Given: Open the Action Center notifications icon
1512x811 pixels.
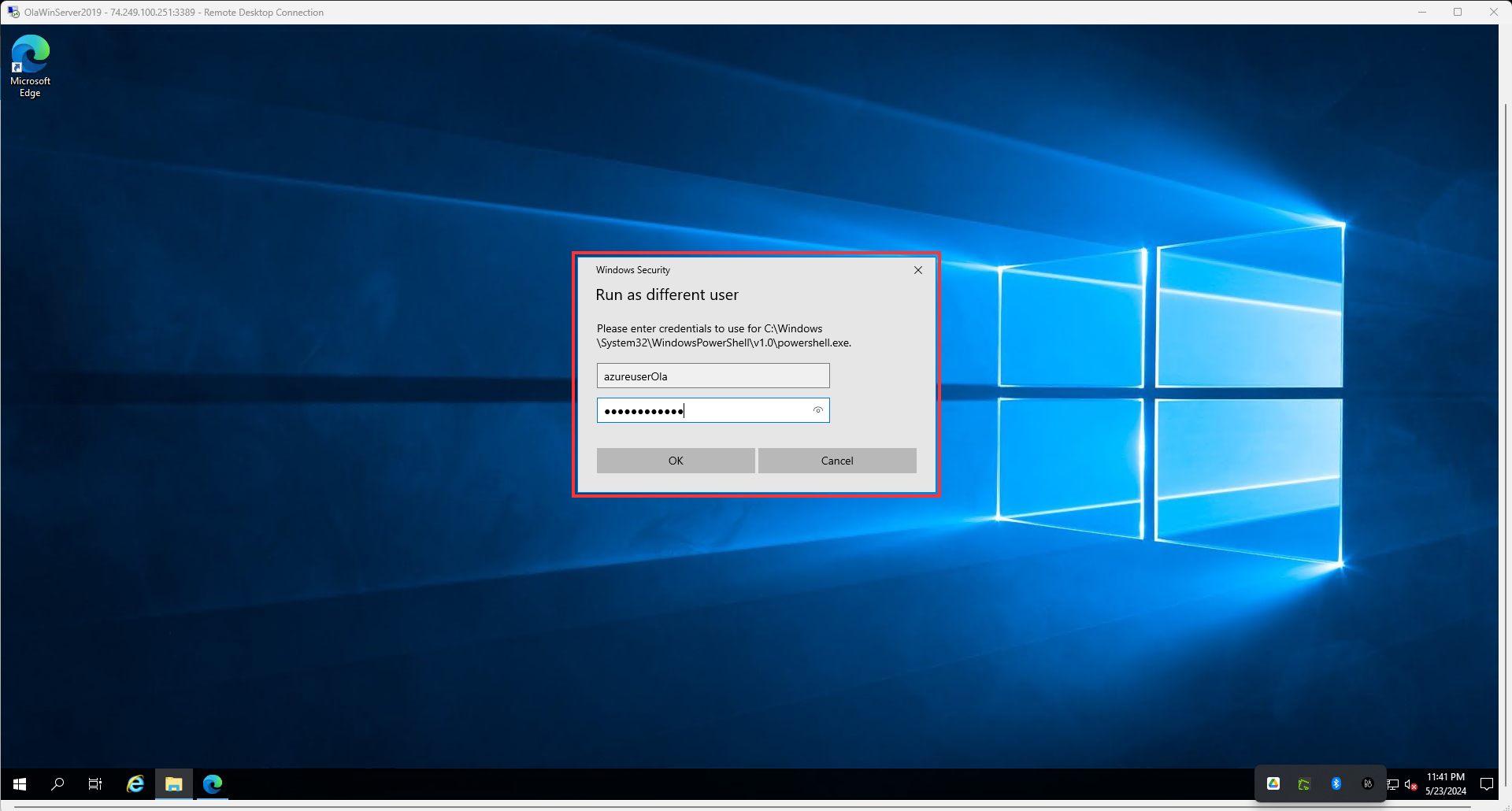Looking at the screenshot, I should [1487, 784].
